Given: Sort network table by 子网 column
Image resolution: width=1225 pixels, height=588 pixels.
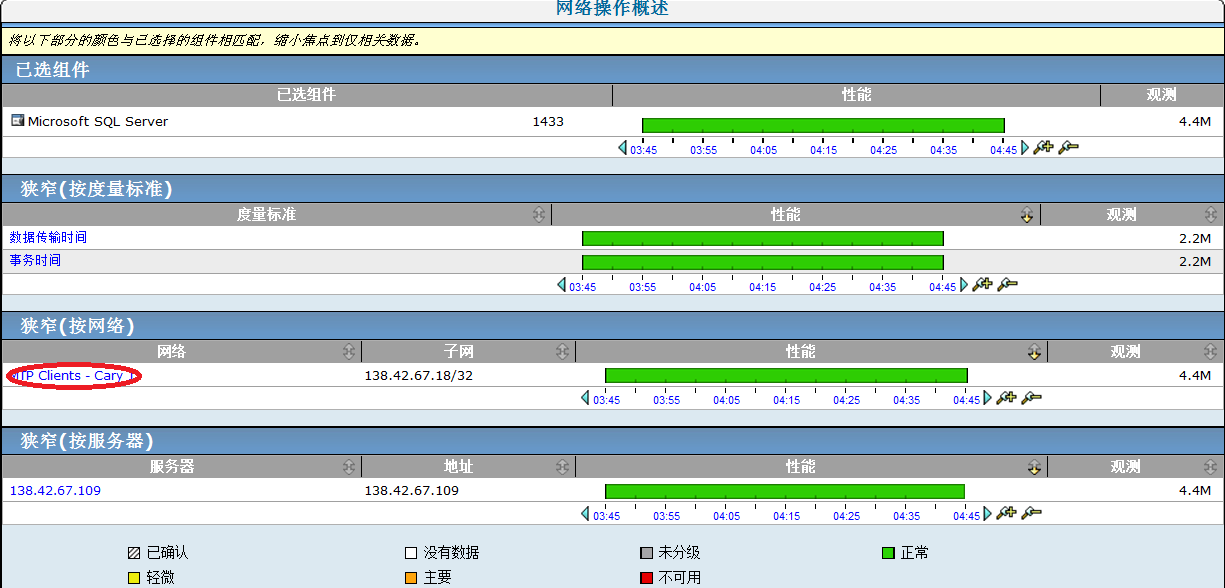Looking at the screenshot, I should click(x=563, y=352).
